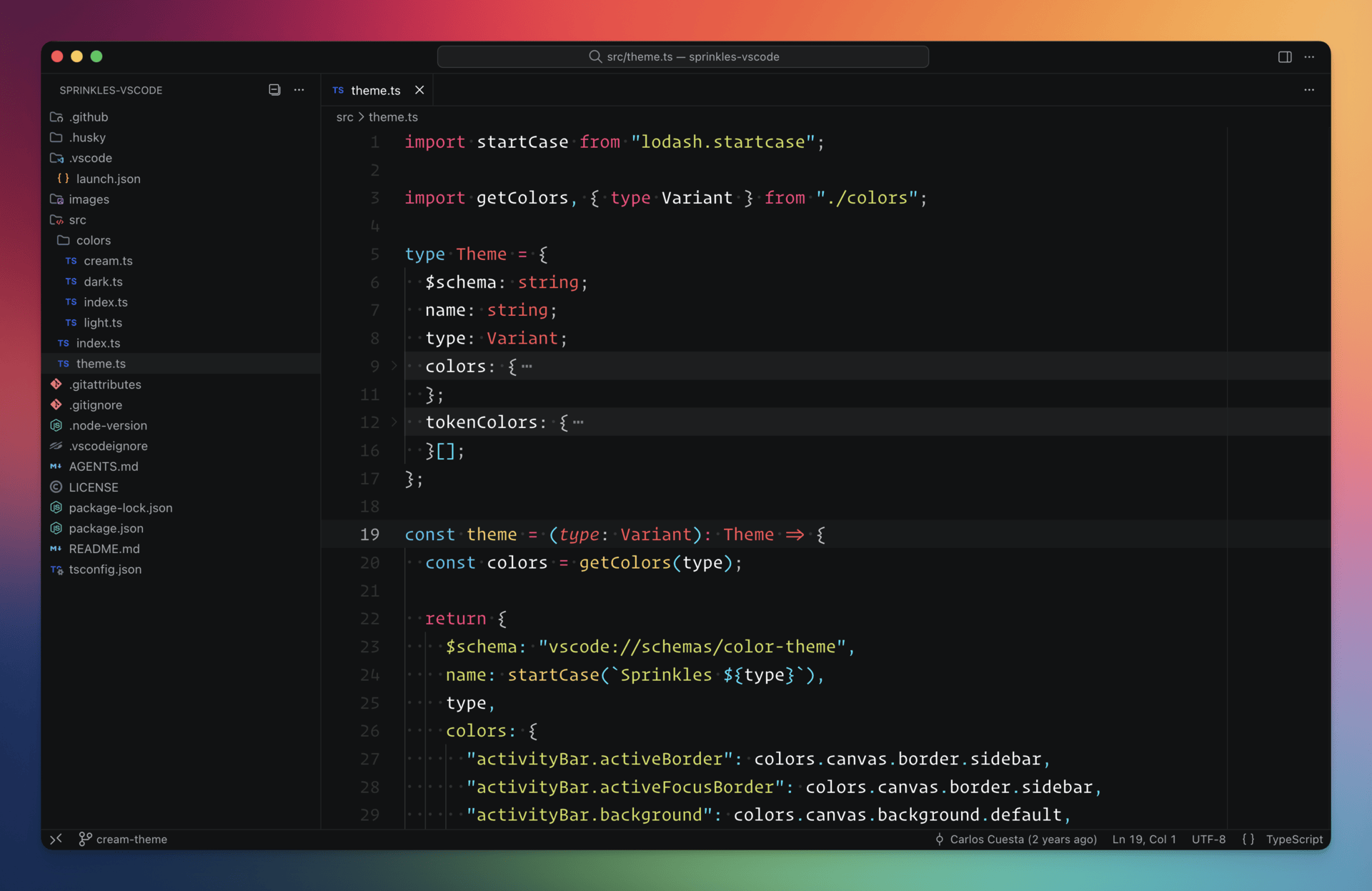
Task: Click the git blame author icon near Carlos Cuesta
Action: (x=940, y=839)
